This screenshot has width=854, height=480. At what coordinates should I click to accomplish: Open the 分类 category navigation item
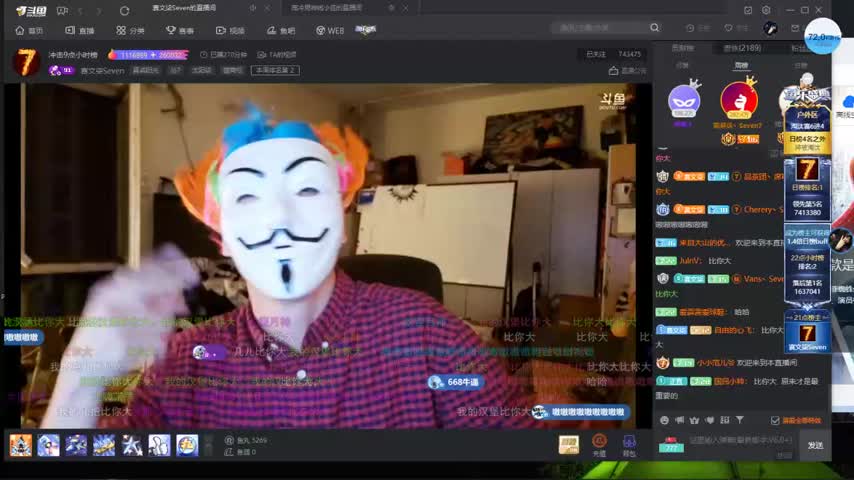(130, 31)
